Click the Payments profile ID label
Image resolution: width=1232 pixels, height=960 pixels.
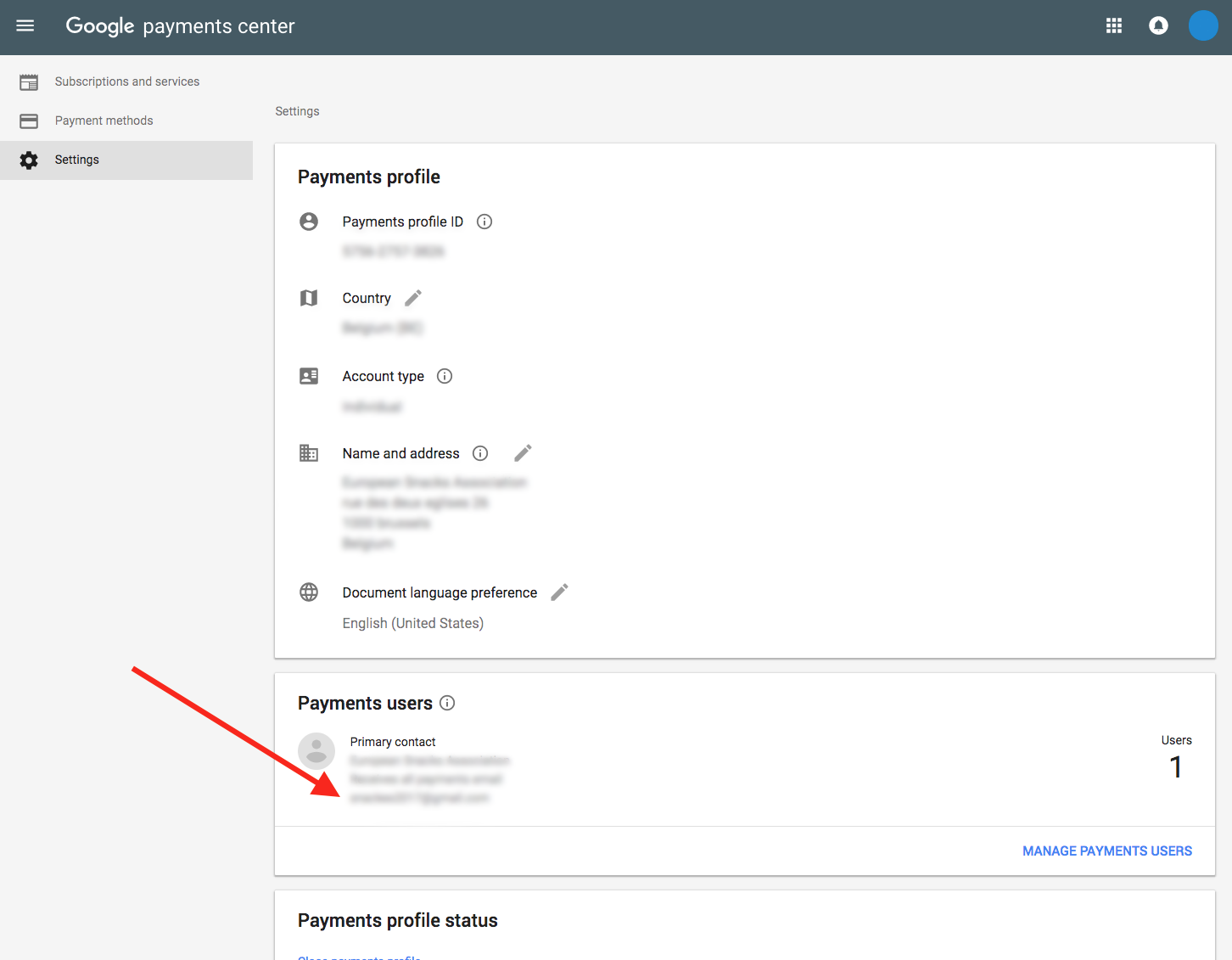point(403,222)
